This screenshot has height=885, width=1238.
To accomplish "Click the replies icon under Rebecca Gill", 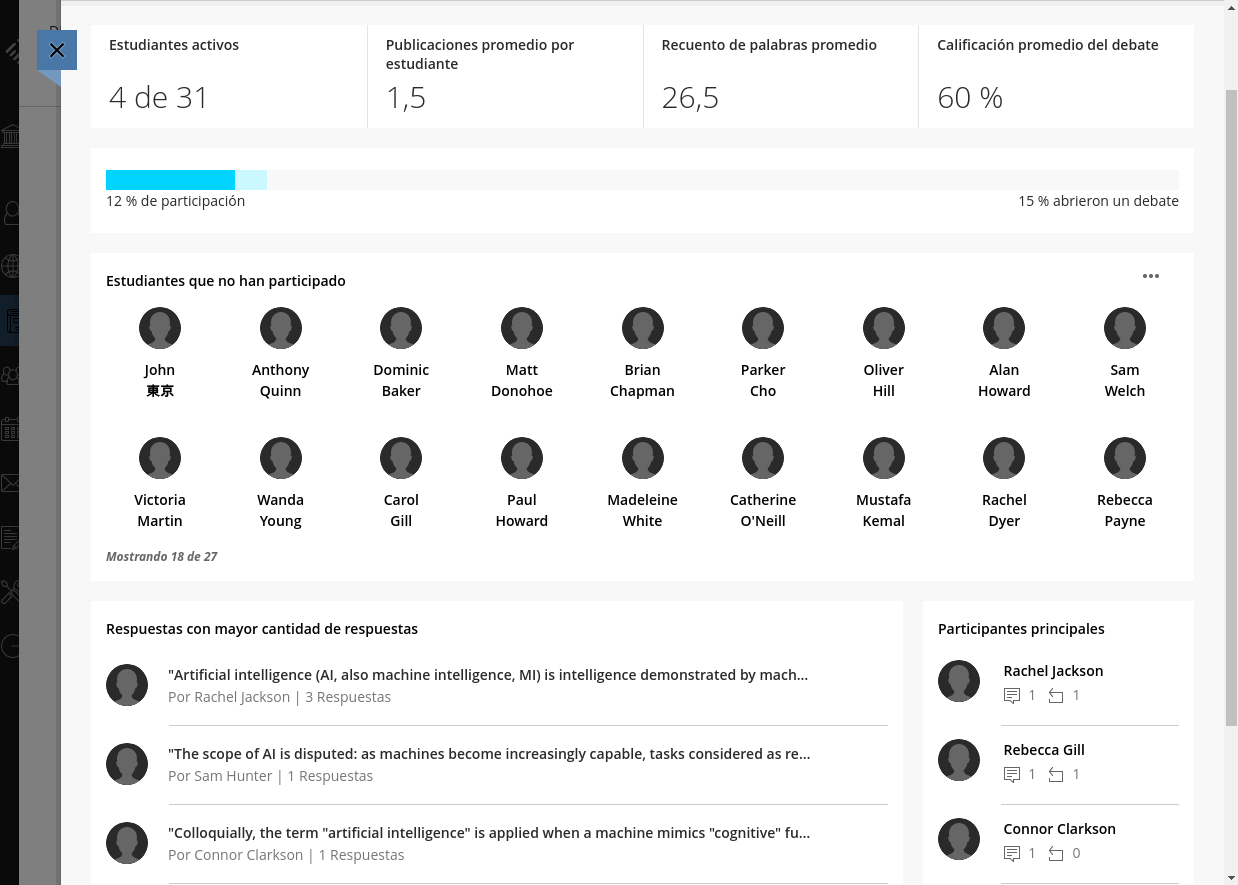I will (1056, 774).
